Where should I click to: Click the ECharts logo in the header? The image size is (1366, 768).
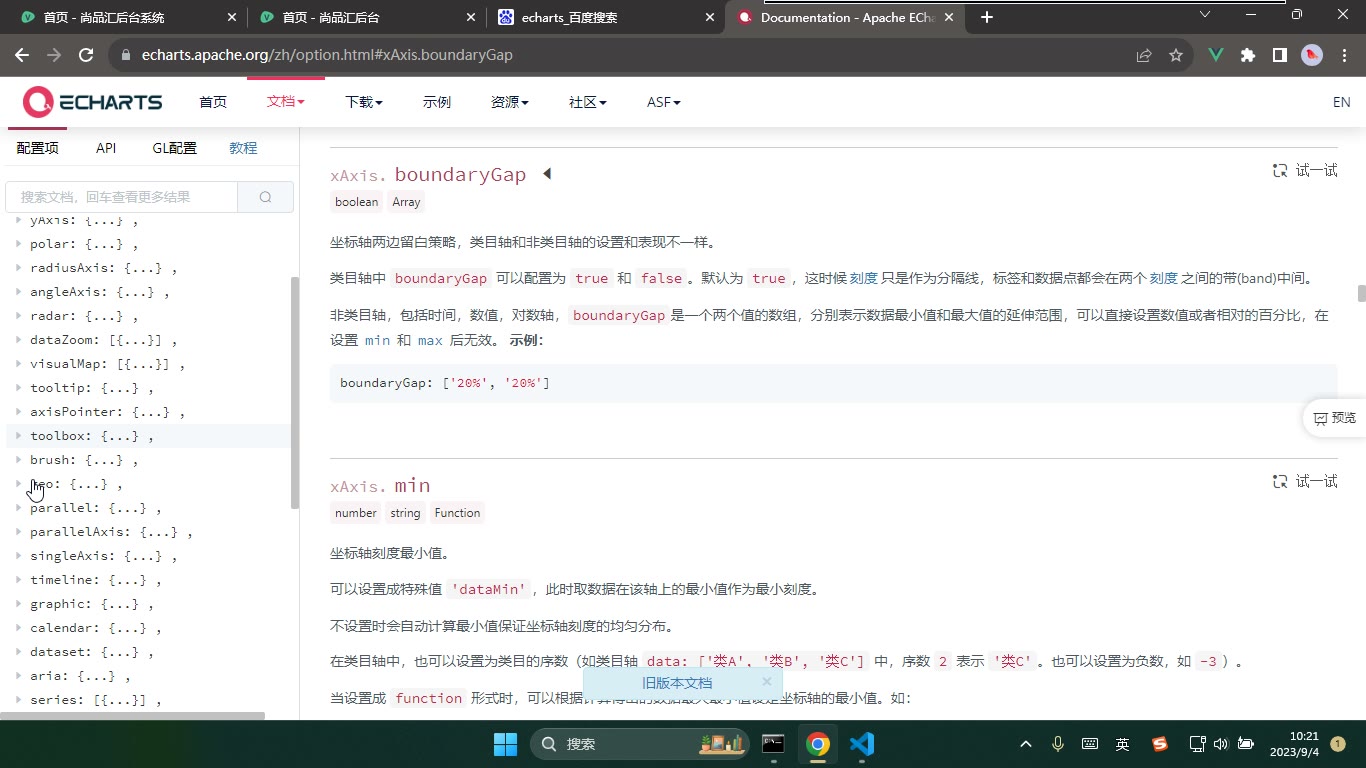click(93, 102)
